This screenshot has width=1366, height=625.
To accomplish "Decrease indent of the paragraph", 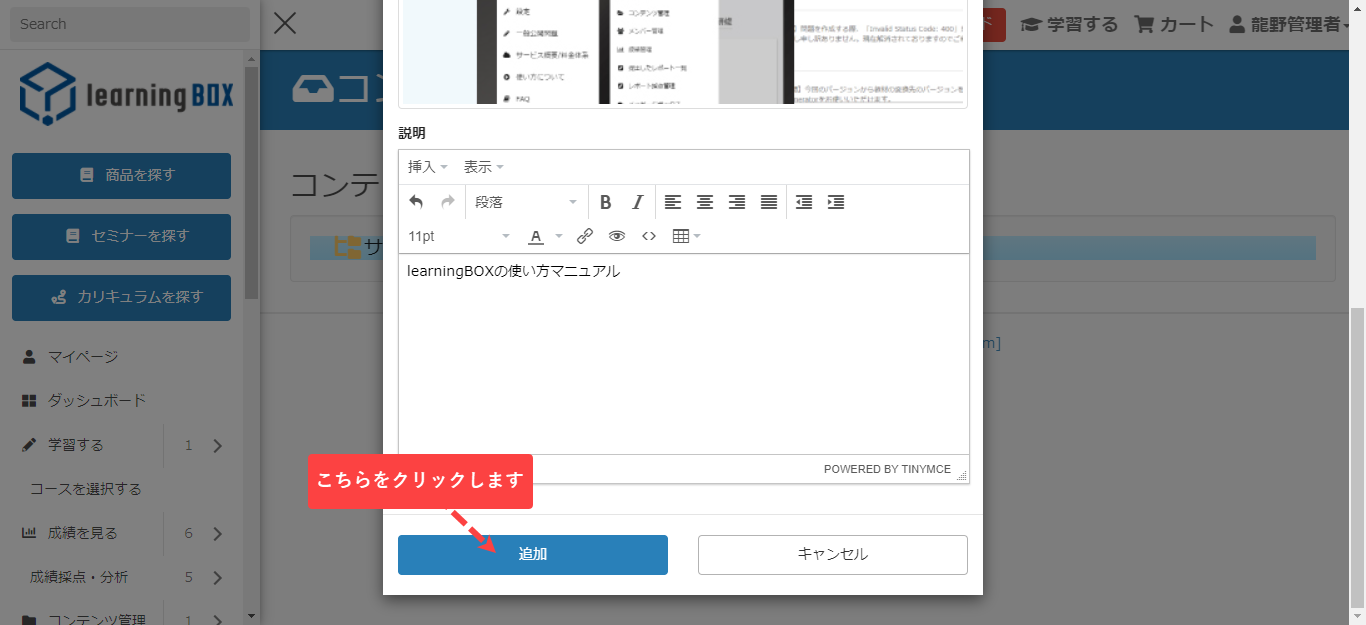I will (804, 202).
